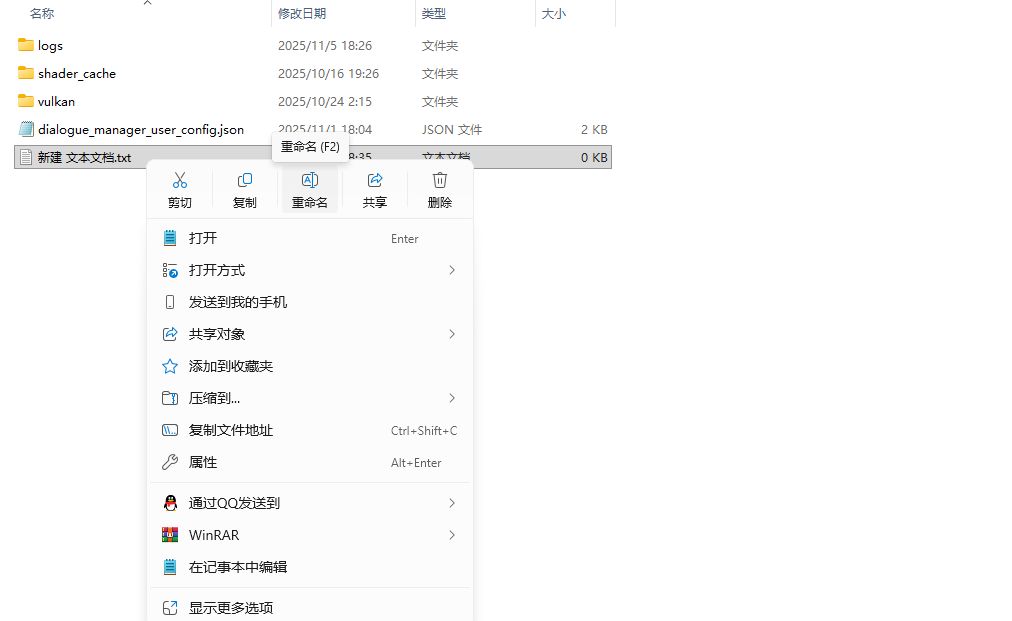Select the shader_cache folder icon

click(26, 72)
